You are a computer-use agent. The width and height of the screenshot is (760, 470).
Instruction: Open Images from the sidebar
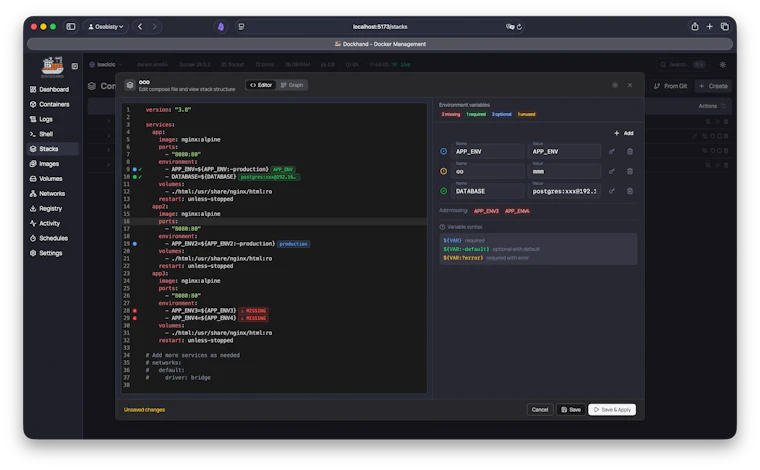45,164
